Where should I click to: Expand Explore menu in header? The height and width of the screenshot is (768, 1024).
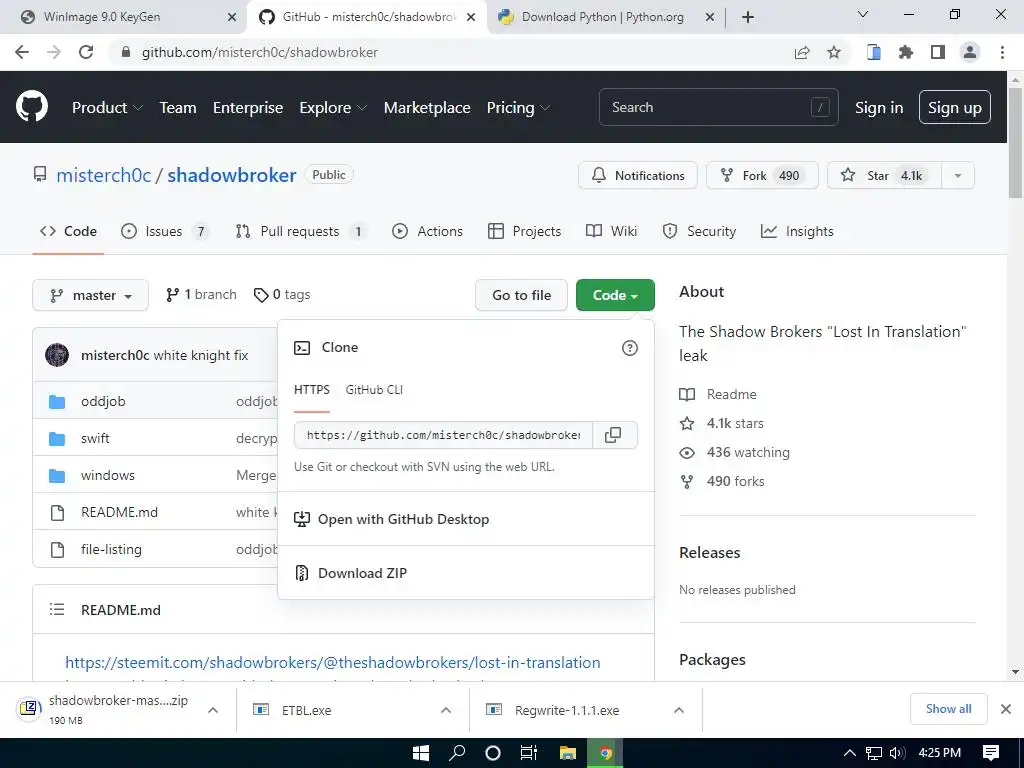click(333, 108)
